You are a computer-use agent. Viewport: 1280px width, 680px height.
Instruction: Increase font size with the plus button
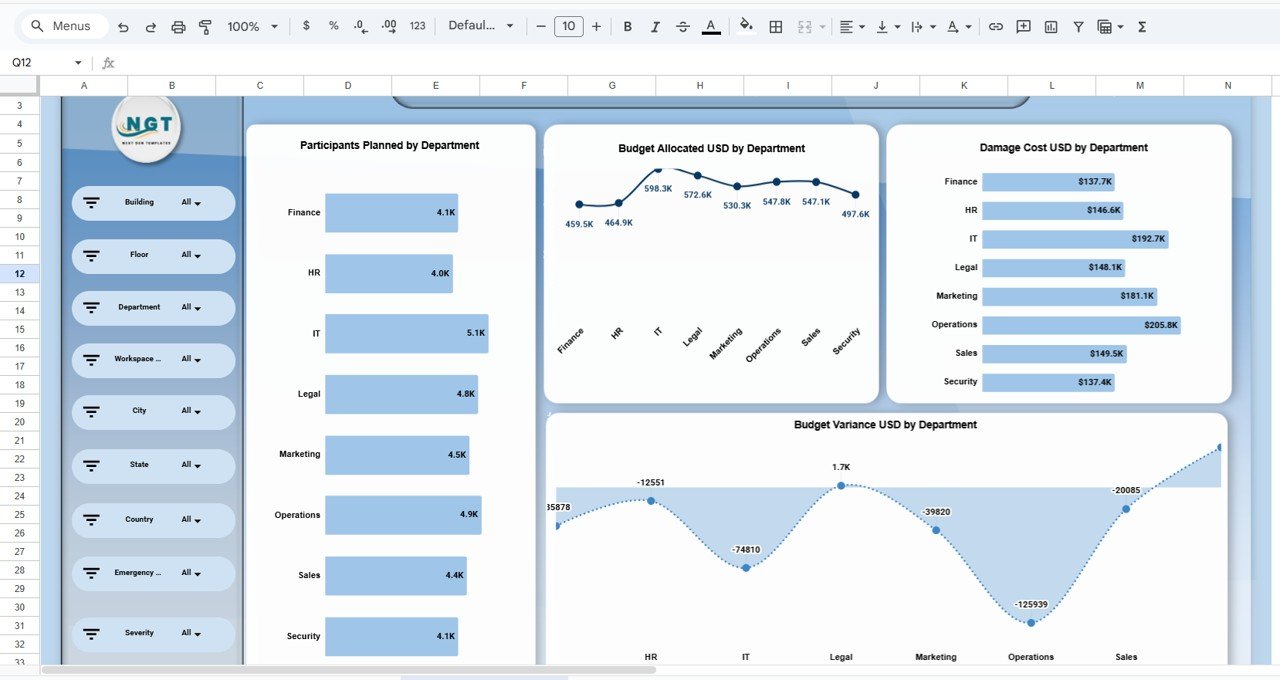tap(596, 26)
